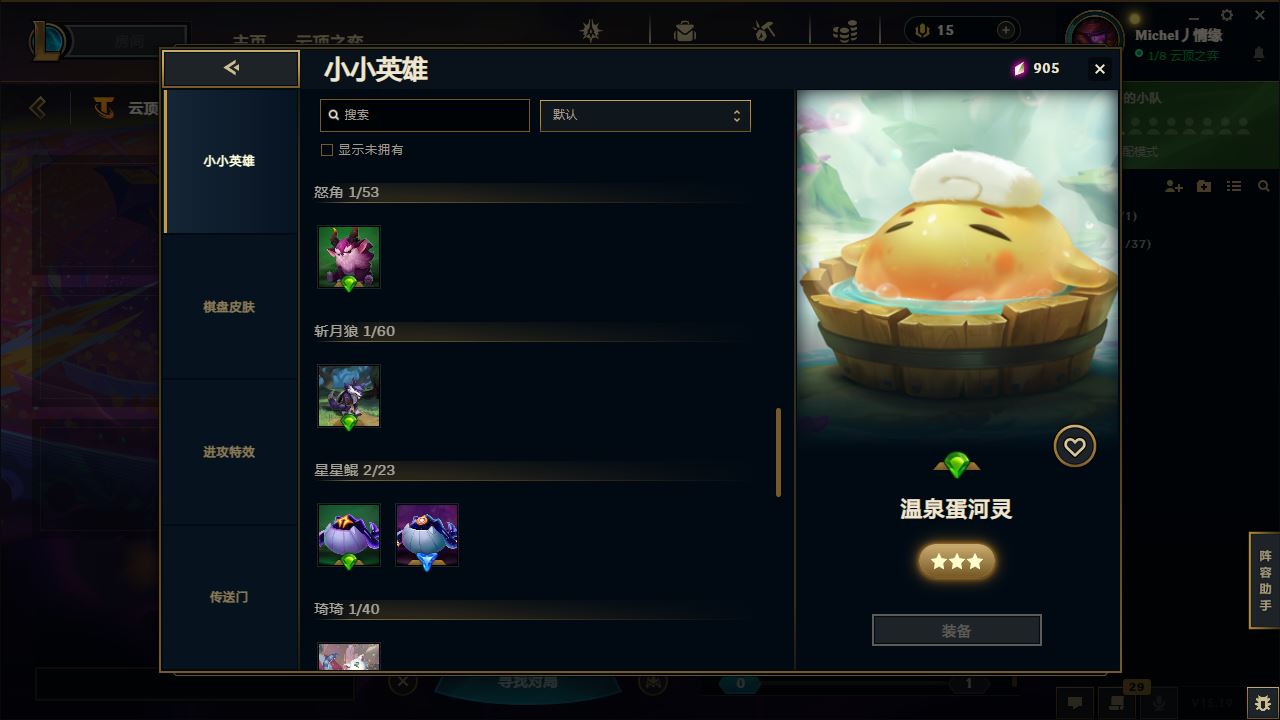This screenshot has height=720, width=1280.
Task: Click the plus icon beside 15
Action: [1006, 30]
